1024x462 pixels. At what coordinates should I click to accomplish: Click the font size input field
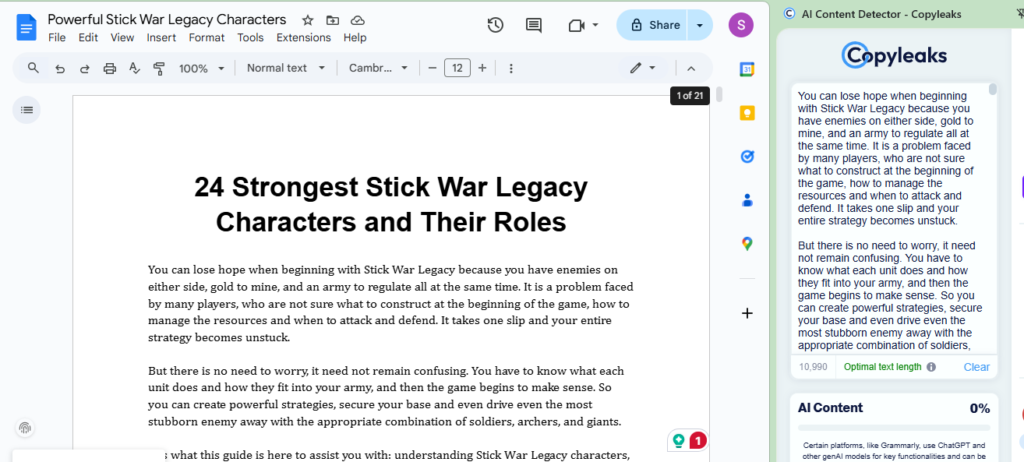coord(457,68)
